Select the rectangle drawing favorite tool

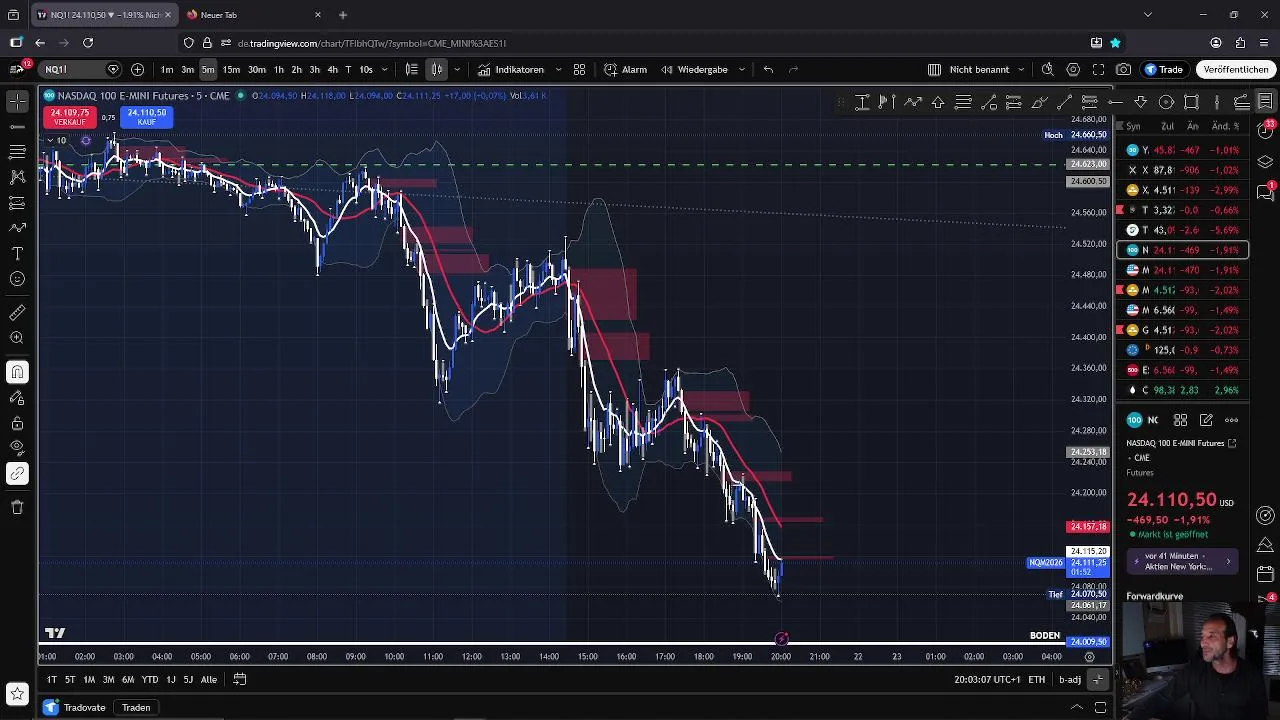tap(1191, 102)
